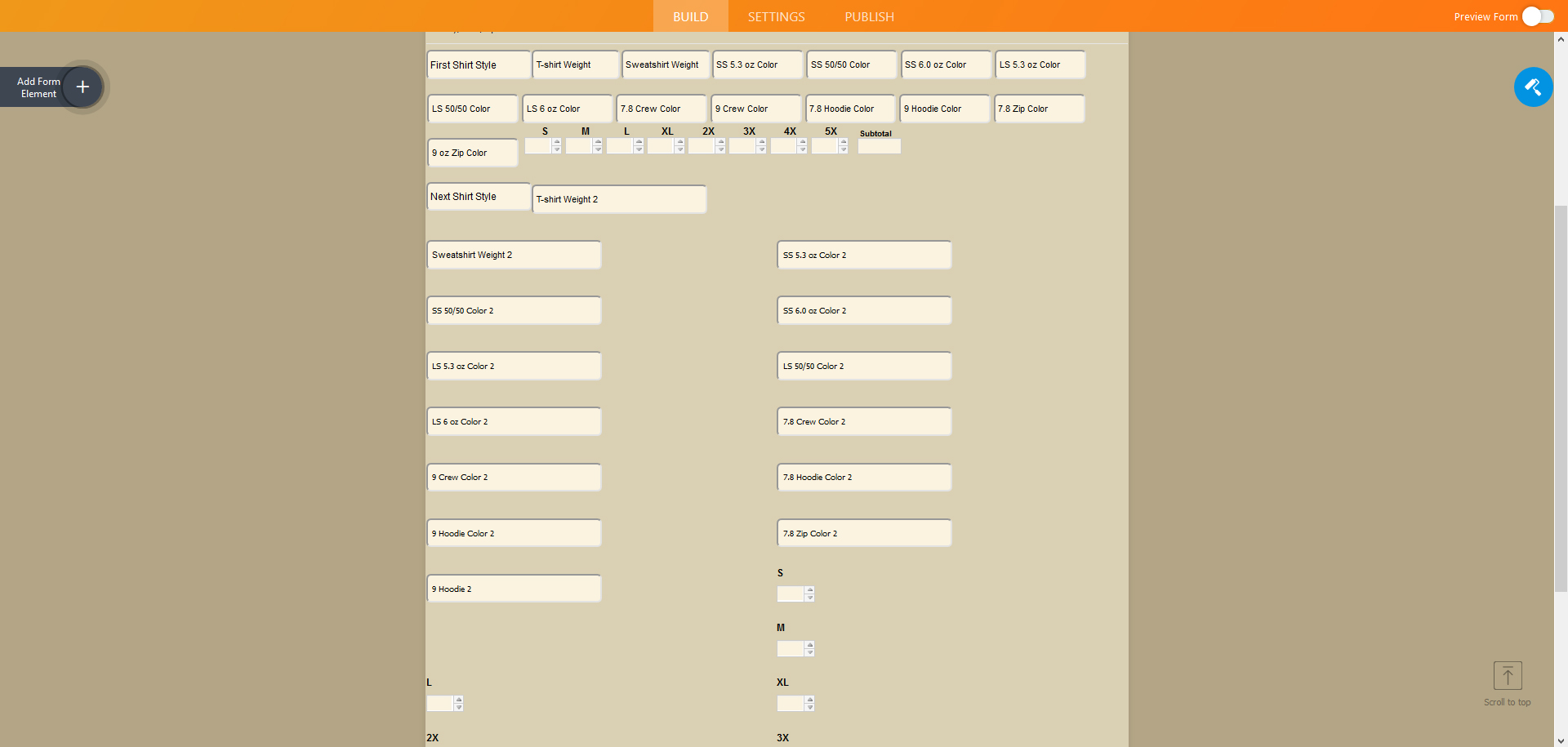Select the BUILD tab

tap(690, 16)
